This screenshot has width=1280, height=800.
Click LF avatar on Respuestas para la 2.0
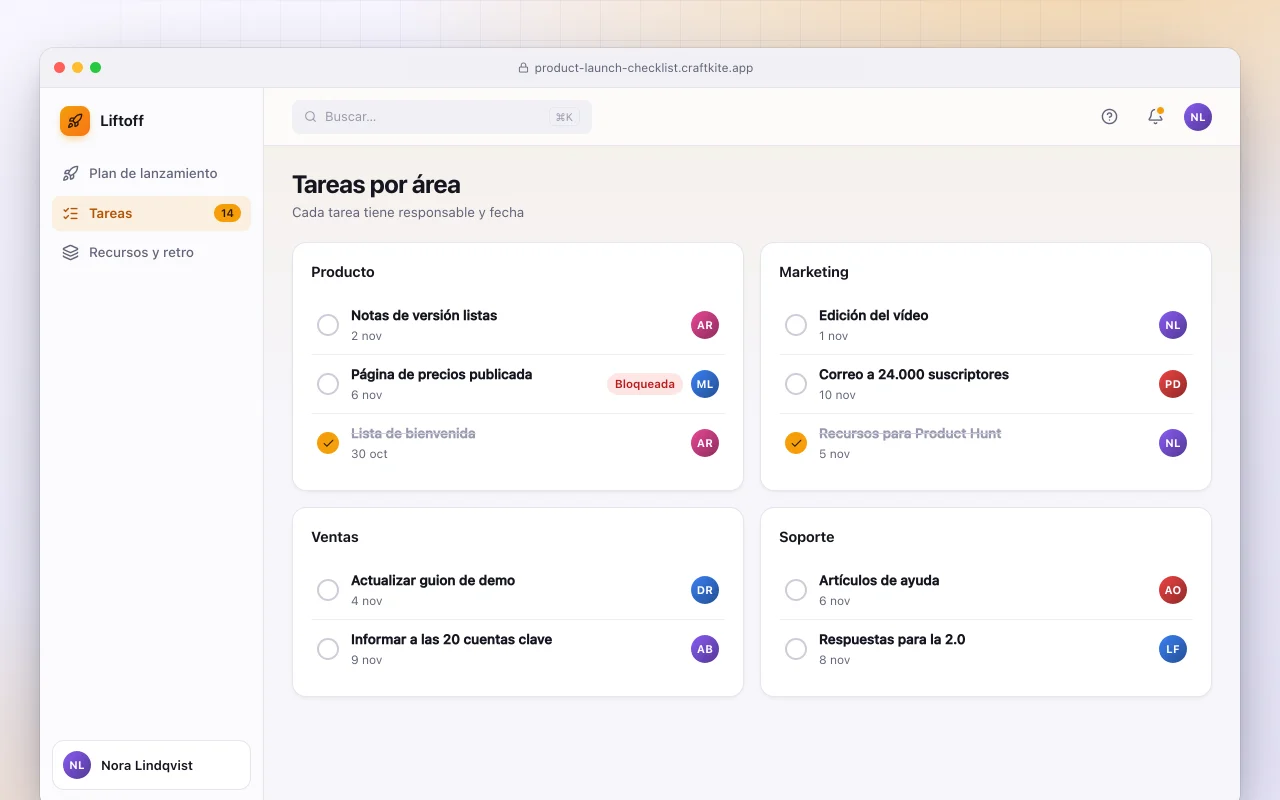[x=1173, y=649]
